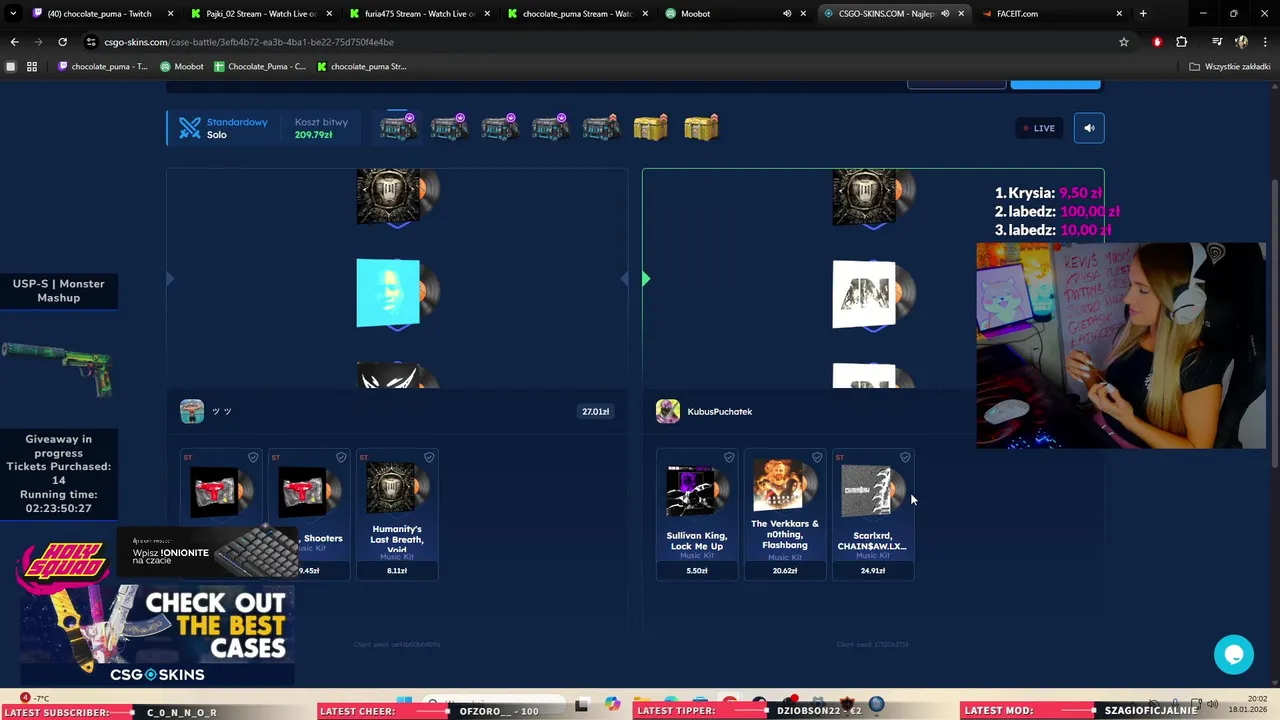The image size is (1280, 720).
Task: Switch to the furia475 Stream tab
Action: point(420,14)
